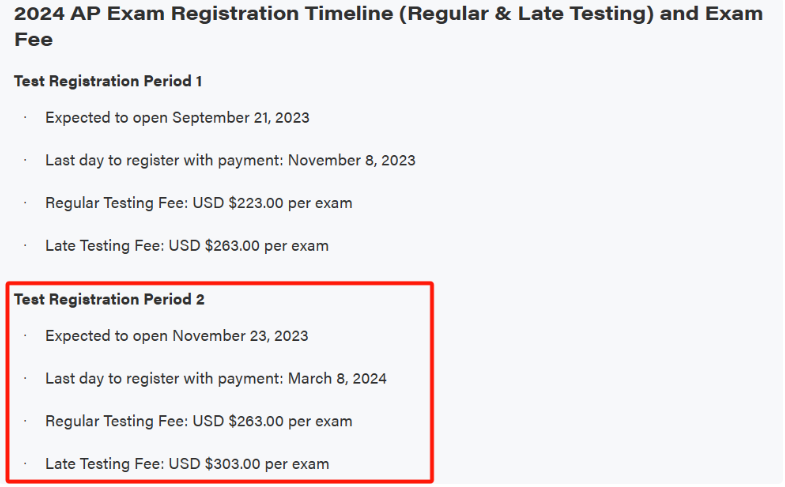Click the November 8, 2023 payment deadline
The width and height of the screenshot is (785, 487).
point(351,160)
